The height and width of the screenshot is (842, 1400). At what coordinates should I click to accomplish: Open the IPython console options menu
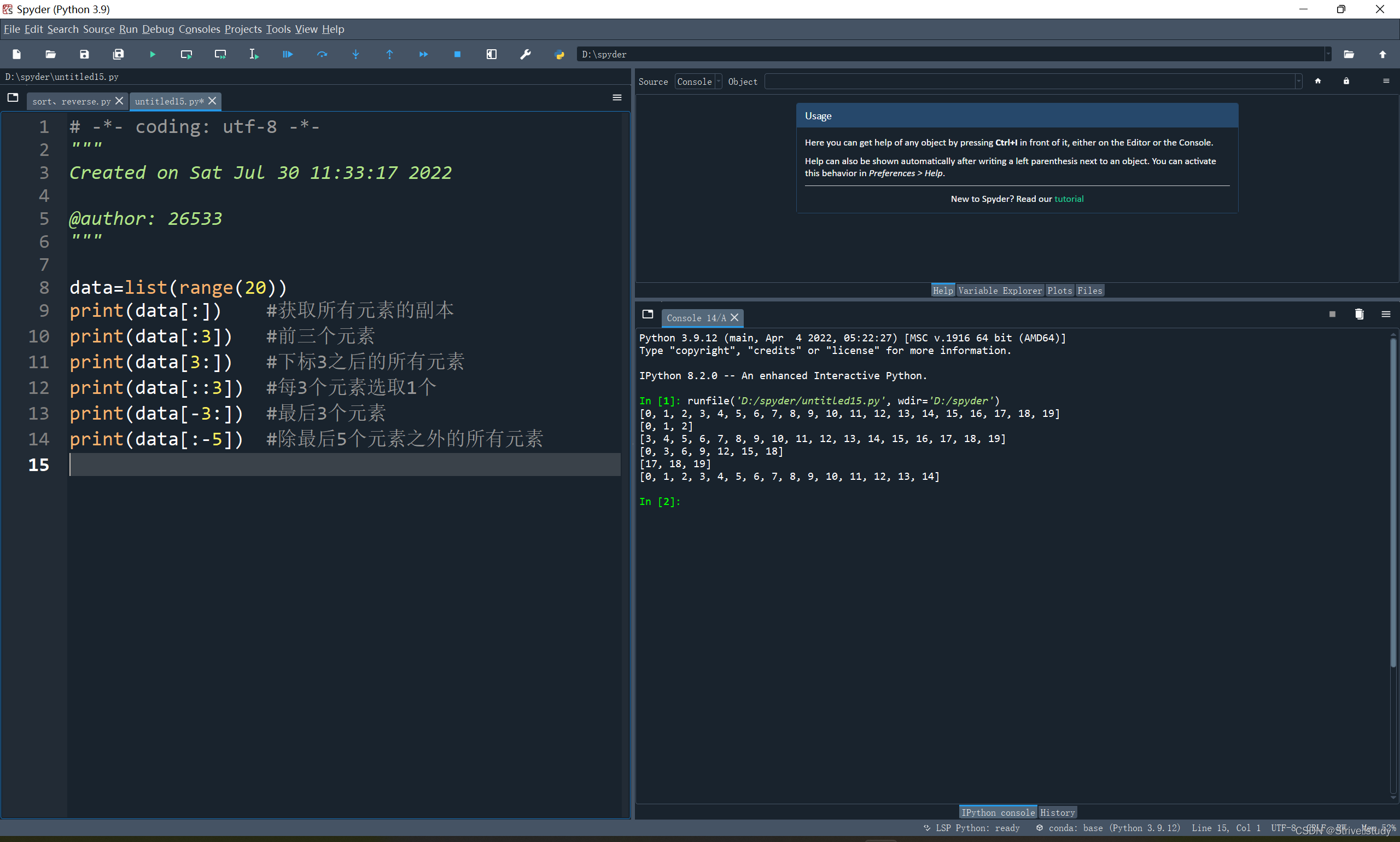[x=1386, y=315]
